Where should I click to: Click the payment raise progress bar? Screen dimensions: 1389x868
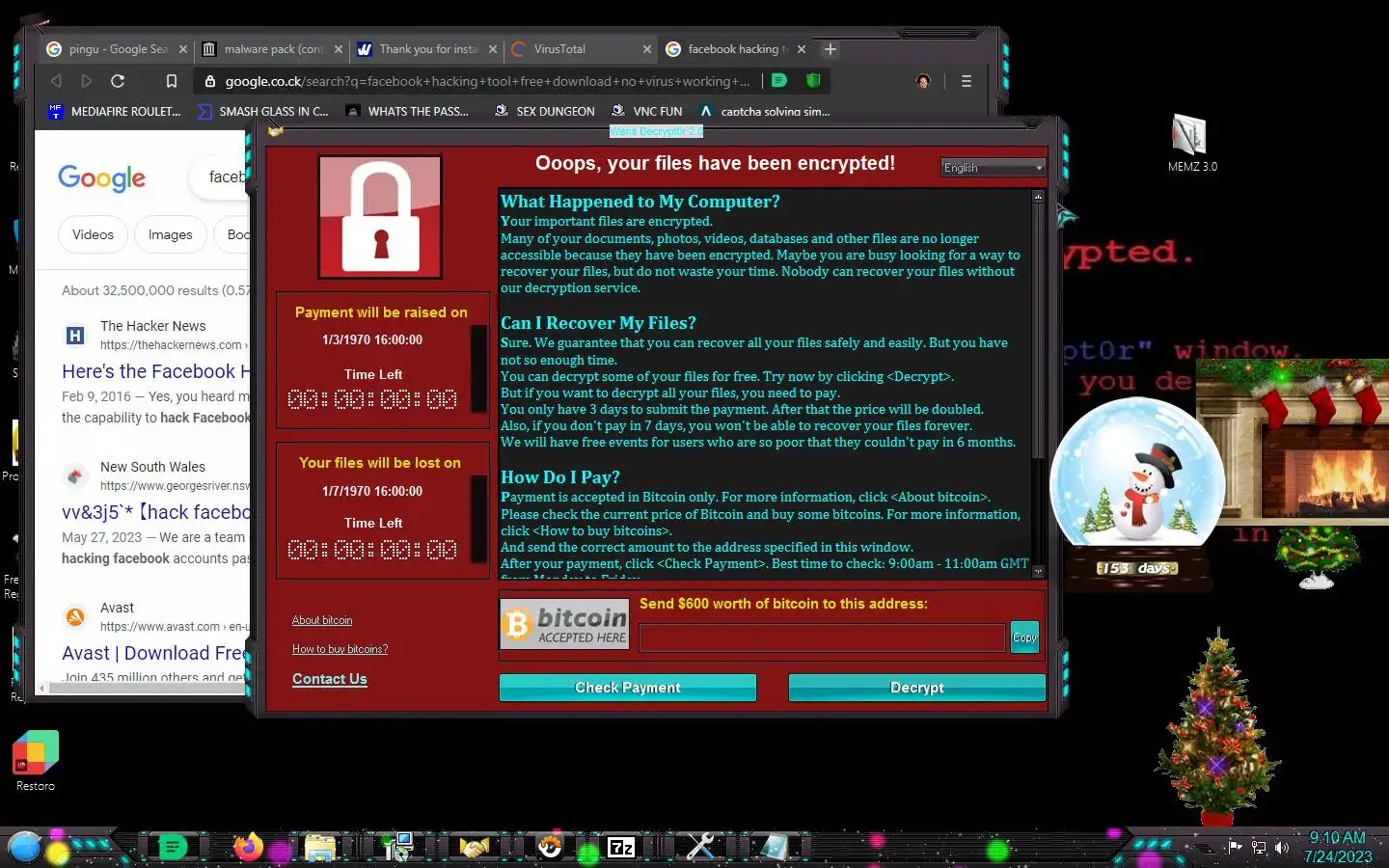pos(478,368)
